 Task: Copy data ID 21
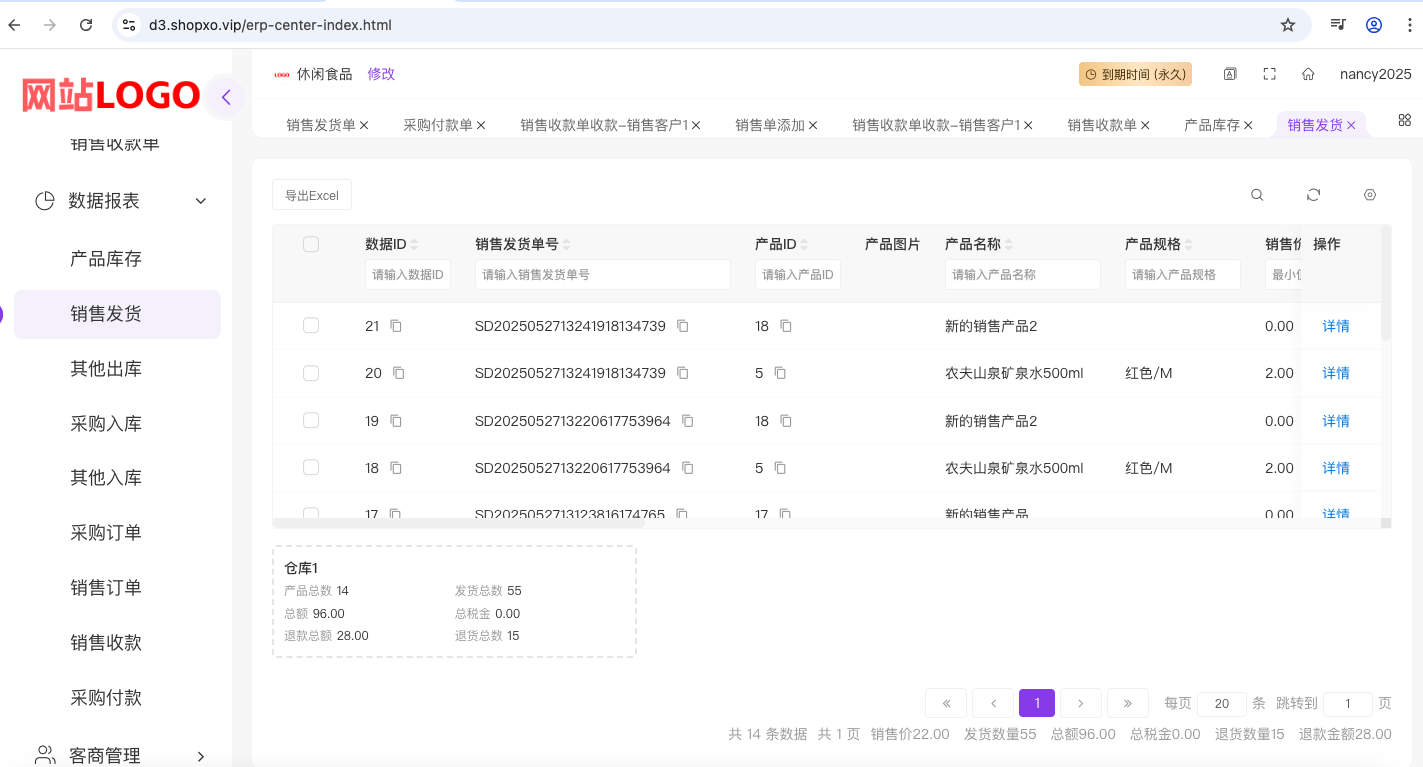click(x=396, y=326)
